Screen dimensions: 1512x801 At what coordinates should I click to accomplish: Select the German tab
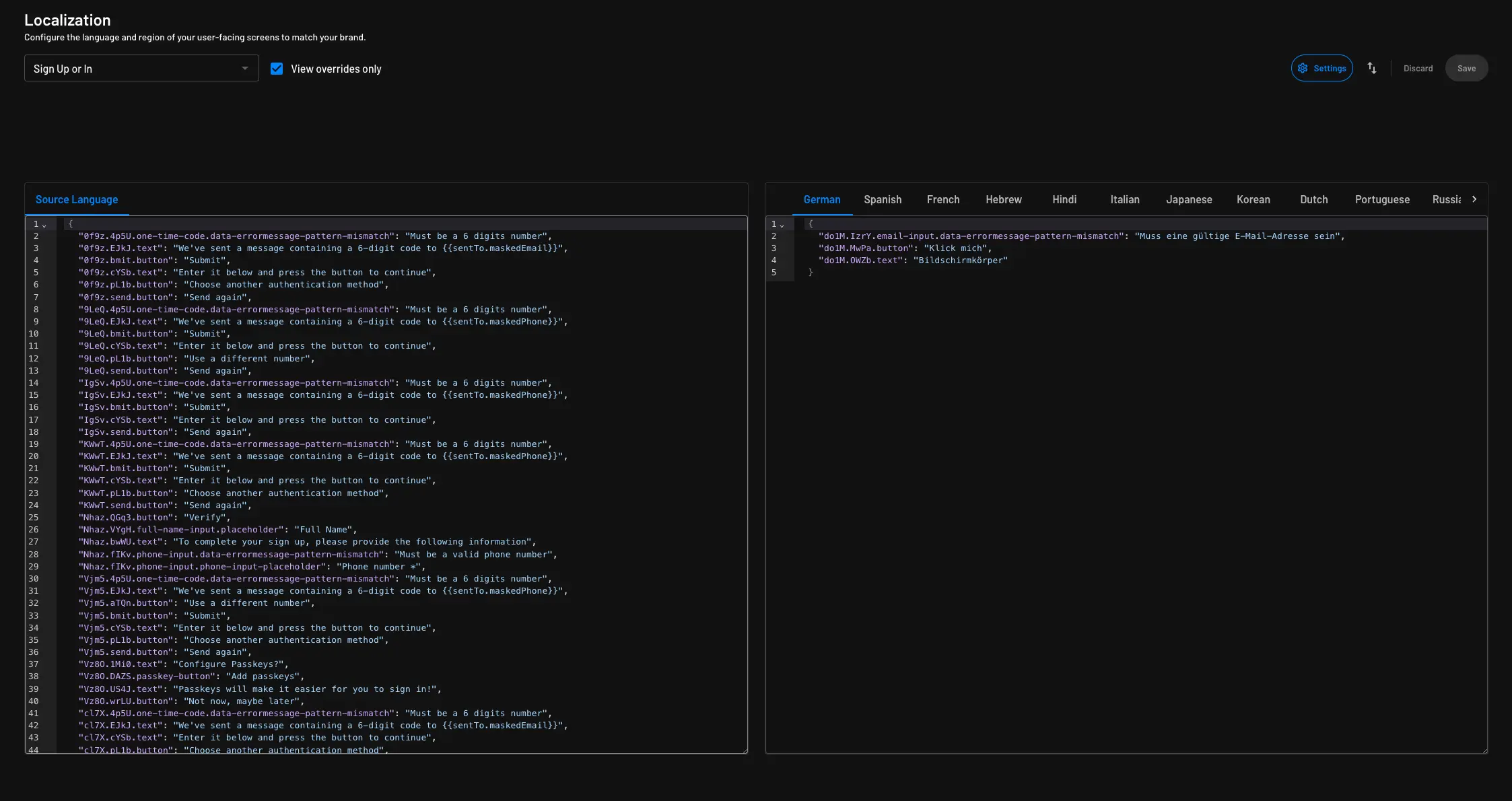tap(822, 199)
